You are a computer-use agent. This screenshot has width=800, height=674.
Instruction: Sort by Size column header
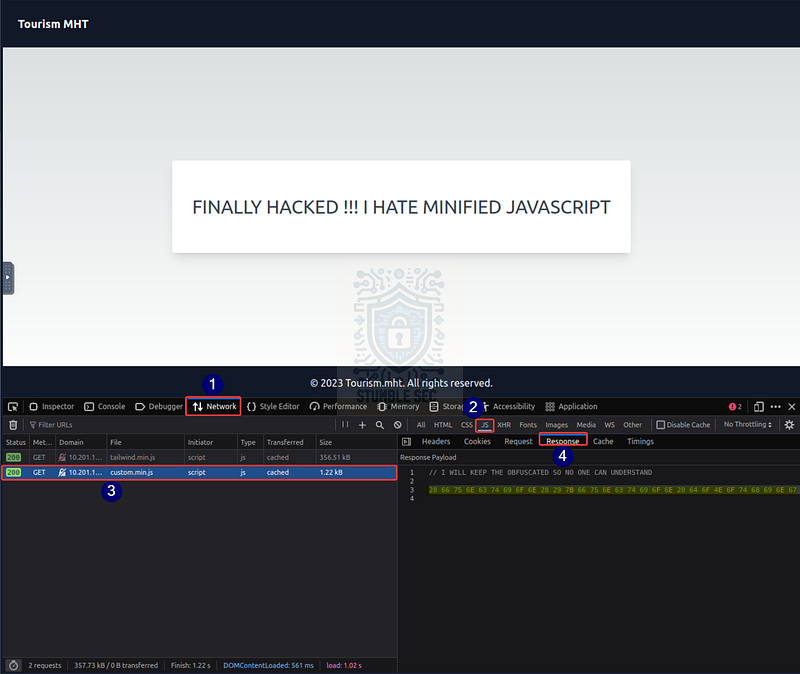click(356, 442)
